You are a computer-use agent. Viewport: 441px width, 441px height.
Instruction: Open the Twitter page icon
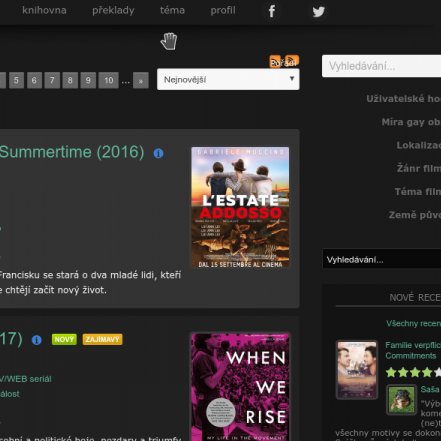pyautogui.click(x=318, y=12)
